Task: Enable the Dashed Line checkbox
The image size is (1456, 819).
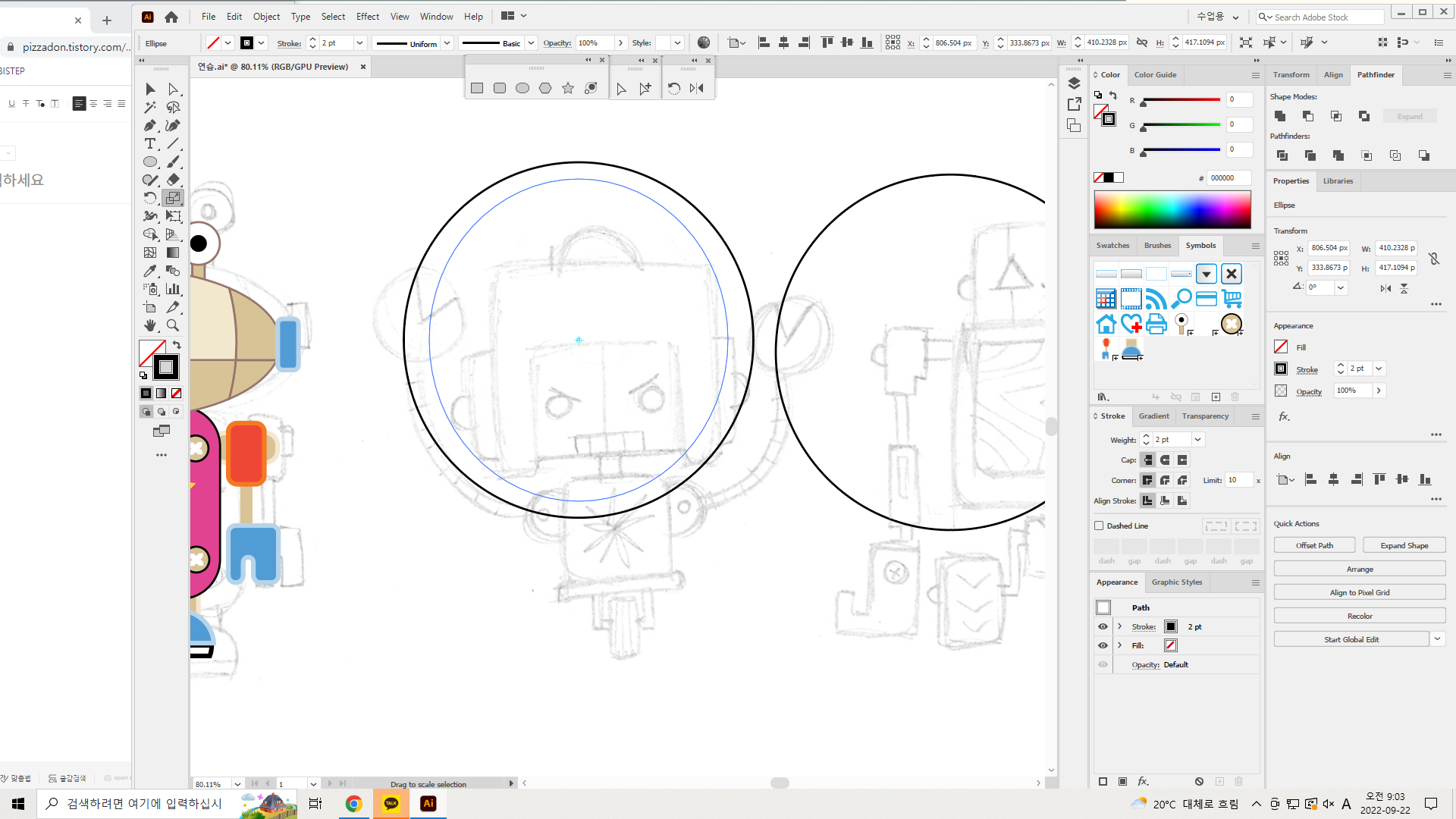Action: 1099,526
